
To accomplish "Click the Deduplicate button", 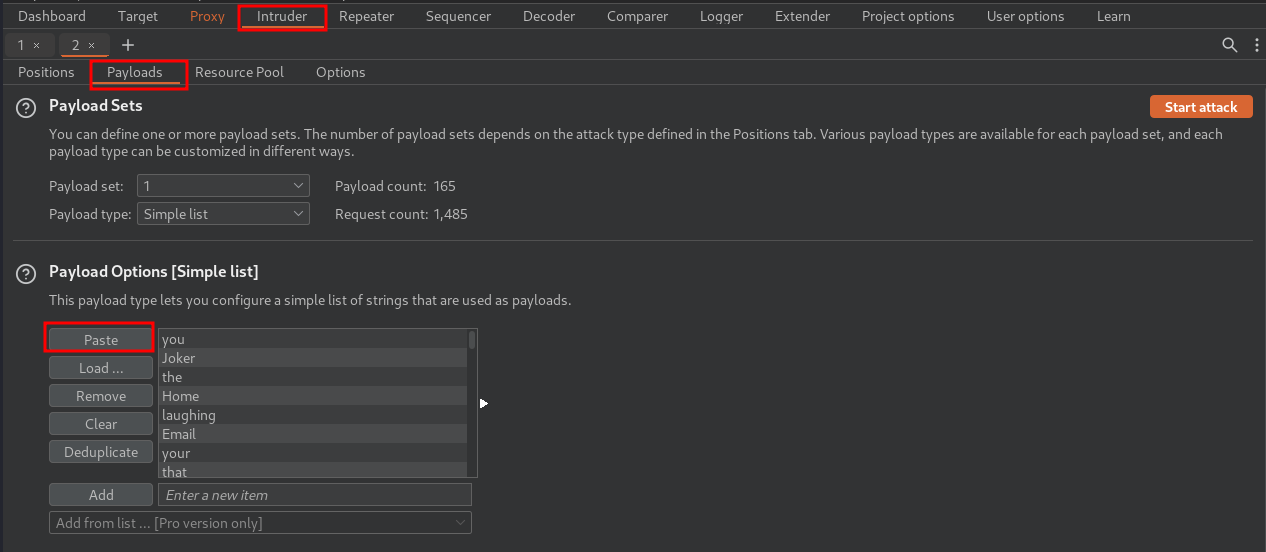I will [101, 452].
